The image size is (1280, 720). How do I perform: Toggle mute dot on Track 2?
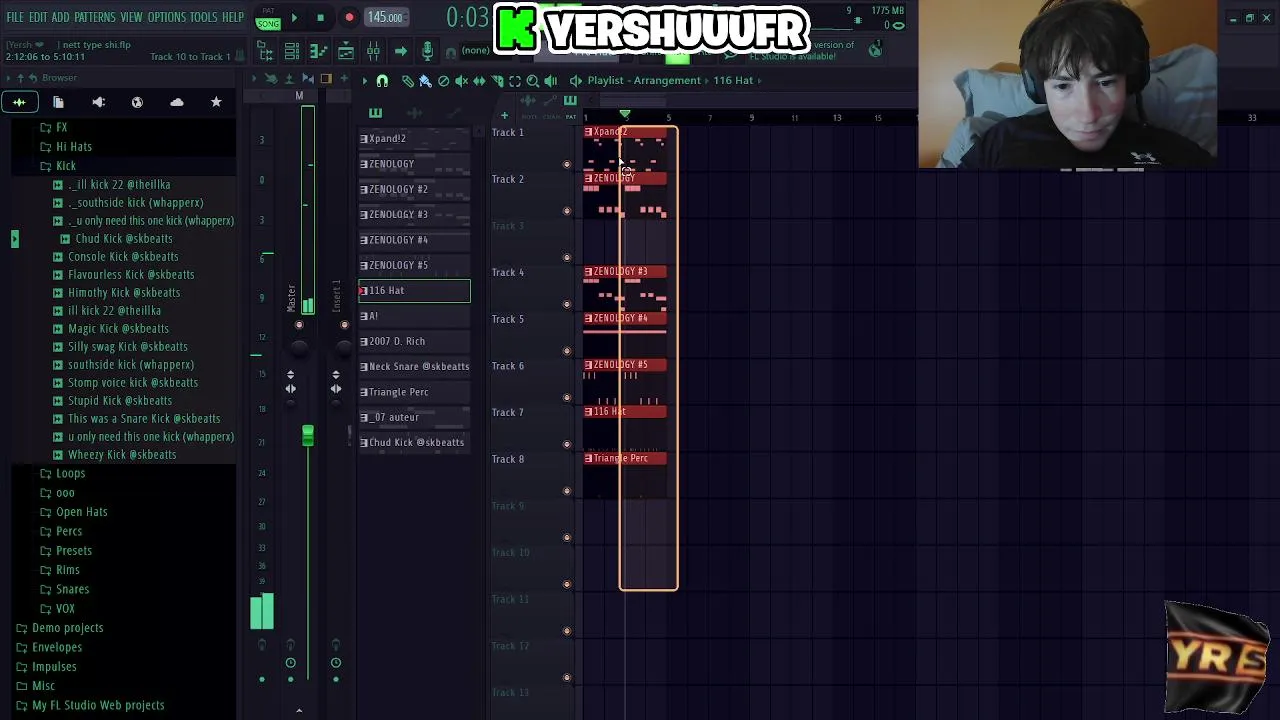567,211
